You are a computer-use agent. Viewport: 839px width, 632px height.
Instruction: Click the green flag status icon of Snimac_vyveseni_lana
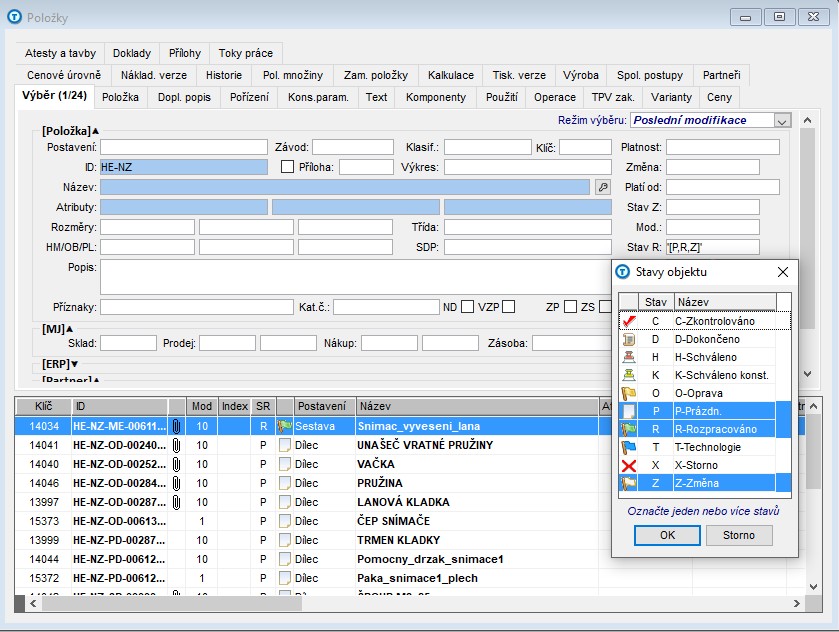(x=285, y=427)
